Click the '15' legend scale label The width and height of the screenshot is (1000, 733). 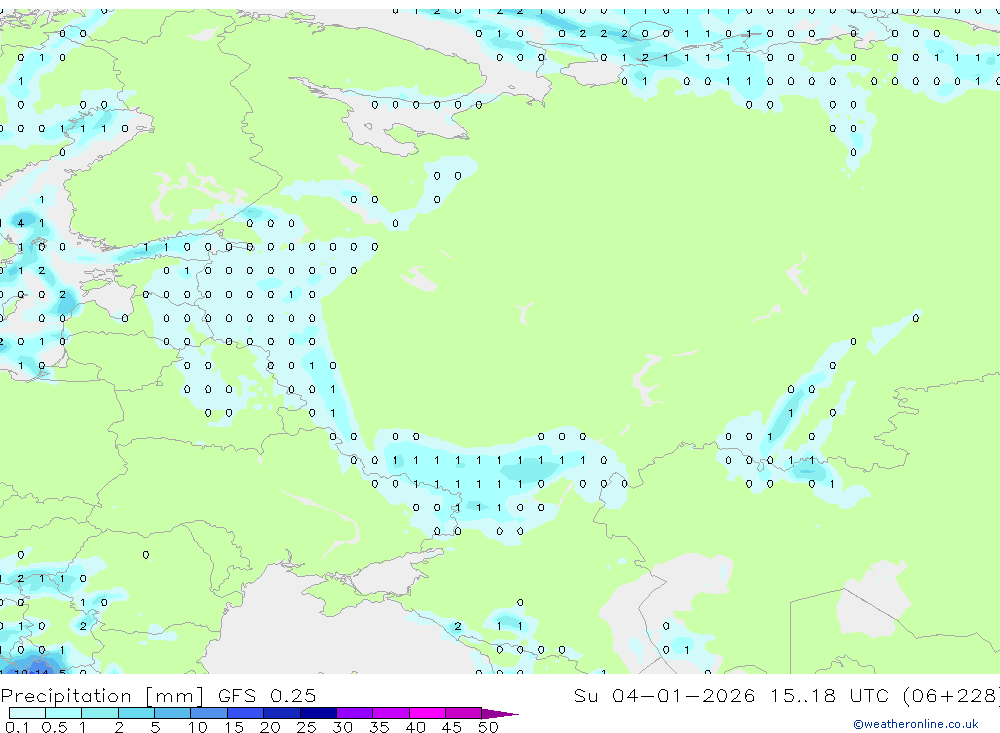click(233, 727)
